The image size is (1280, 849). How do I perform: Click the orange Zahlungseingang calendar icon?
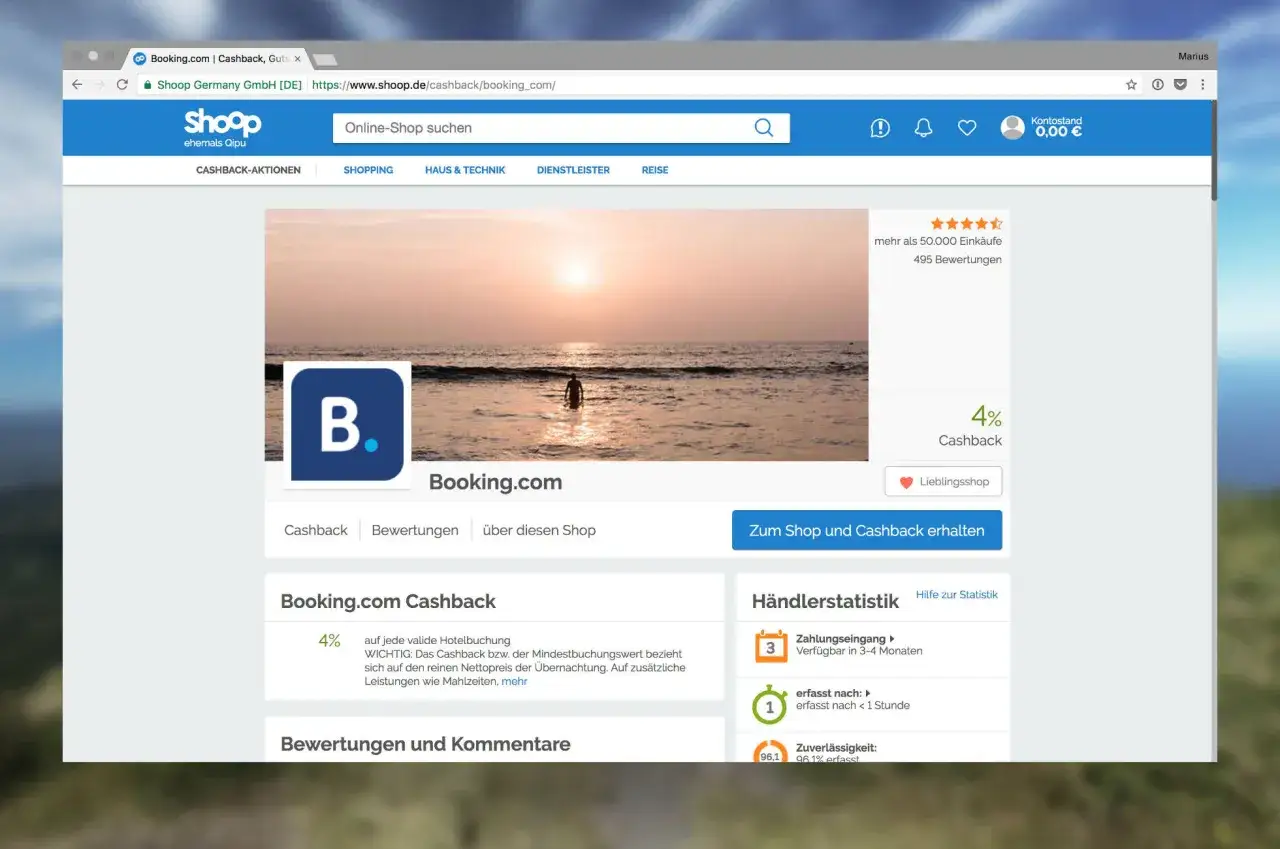tap(768, 646)
